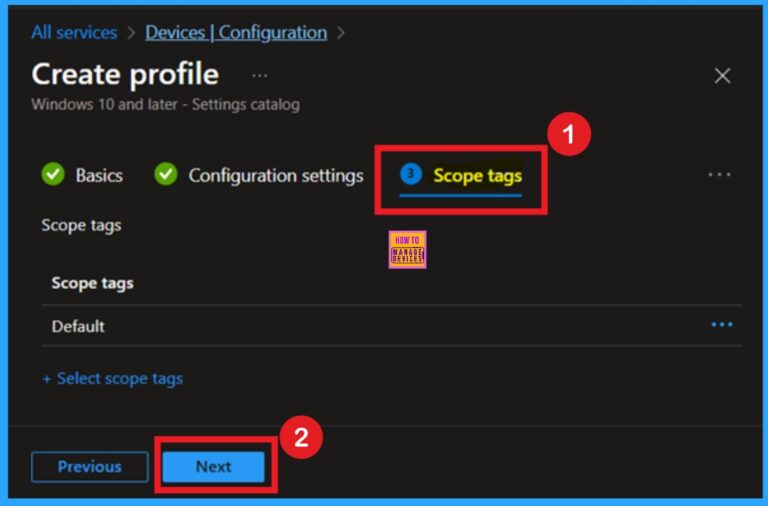Click green check beside Configuration settings
This screenshot has width=768, height=506.
click(166, 174)
